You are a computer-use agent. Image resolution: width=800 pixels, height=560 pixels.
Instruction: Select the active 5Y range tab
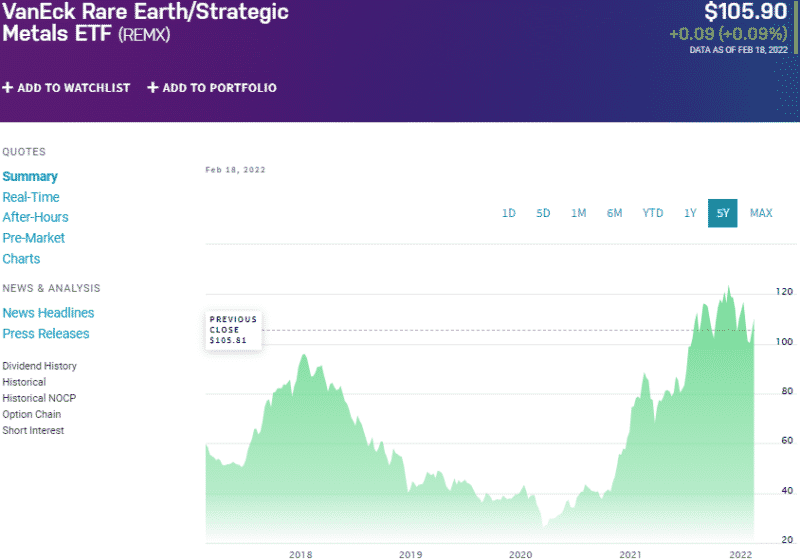tap(722, 213)
